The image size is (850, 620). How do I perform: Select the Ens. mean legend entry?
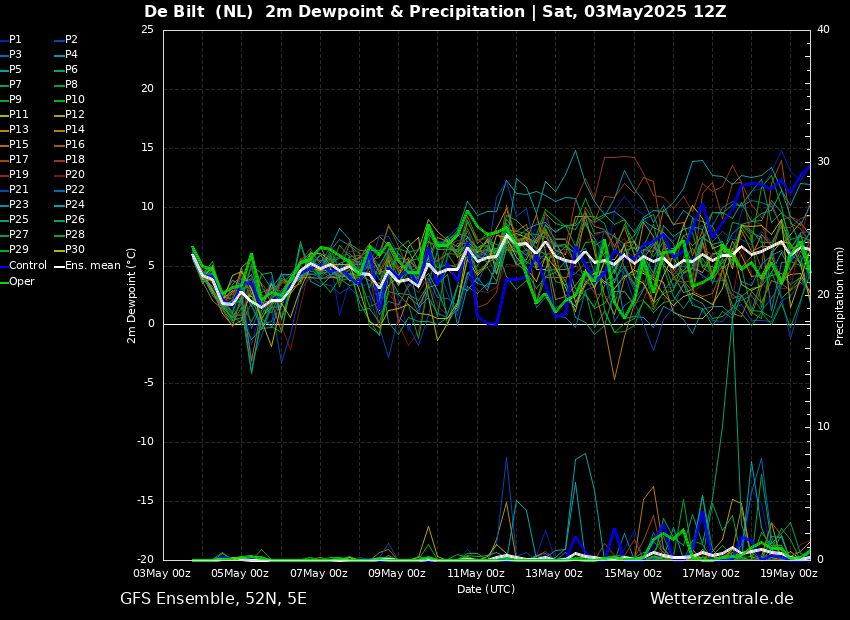click(92, 266)
